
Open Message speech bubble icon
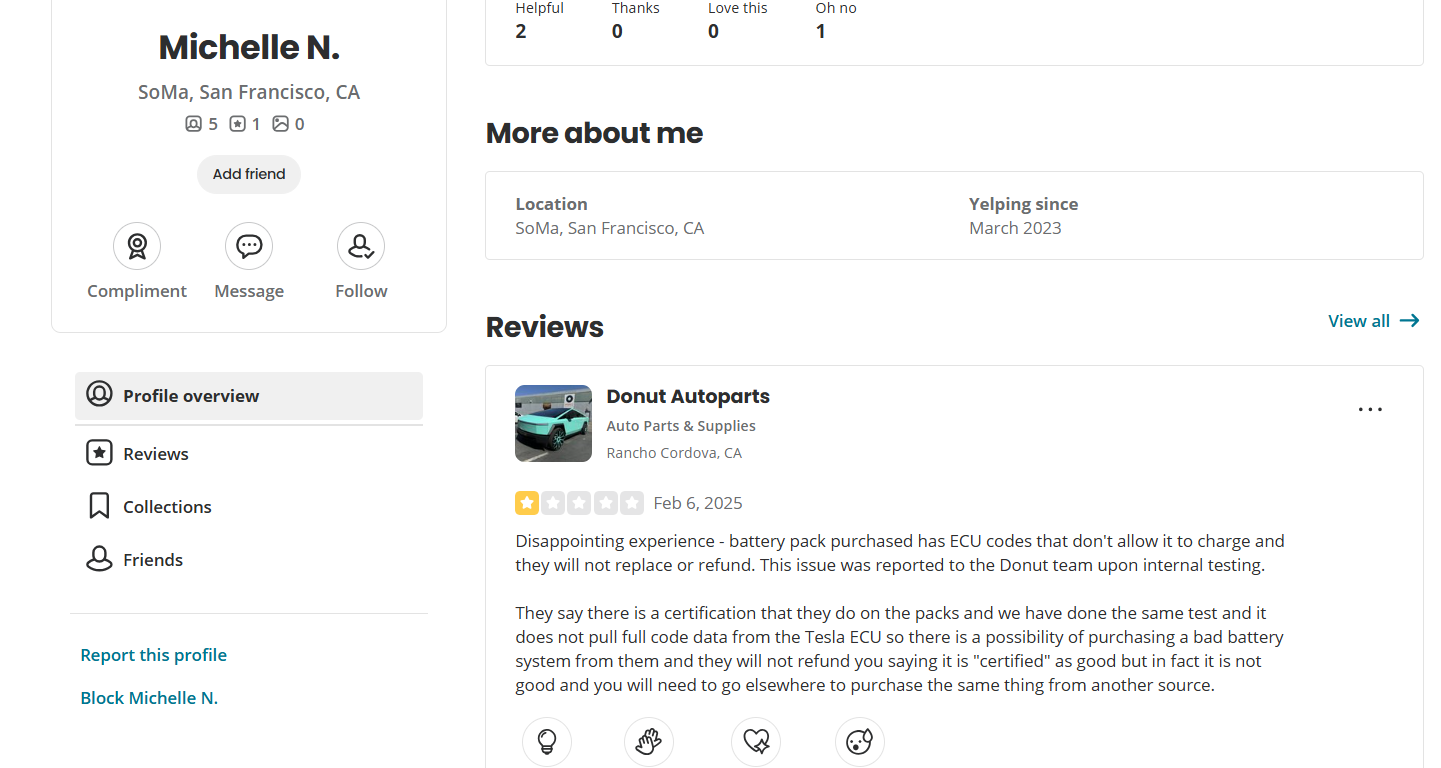click(249, 246)
